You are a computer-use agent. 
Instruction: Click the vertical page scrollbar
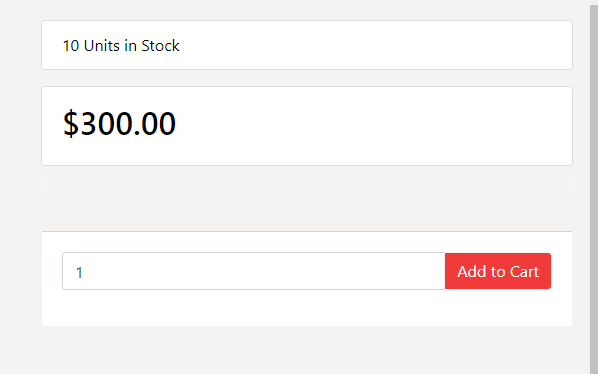(x=594, y=187)
